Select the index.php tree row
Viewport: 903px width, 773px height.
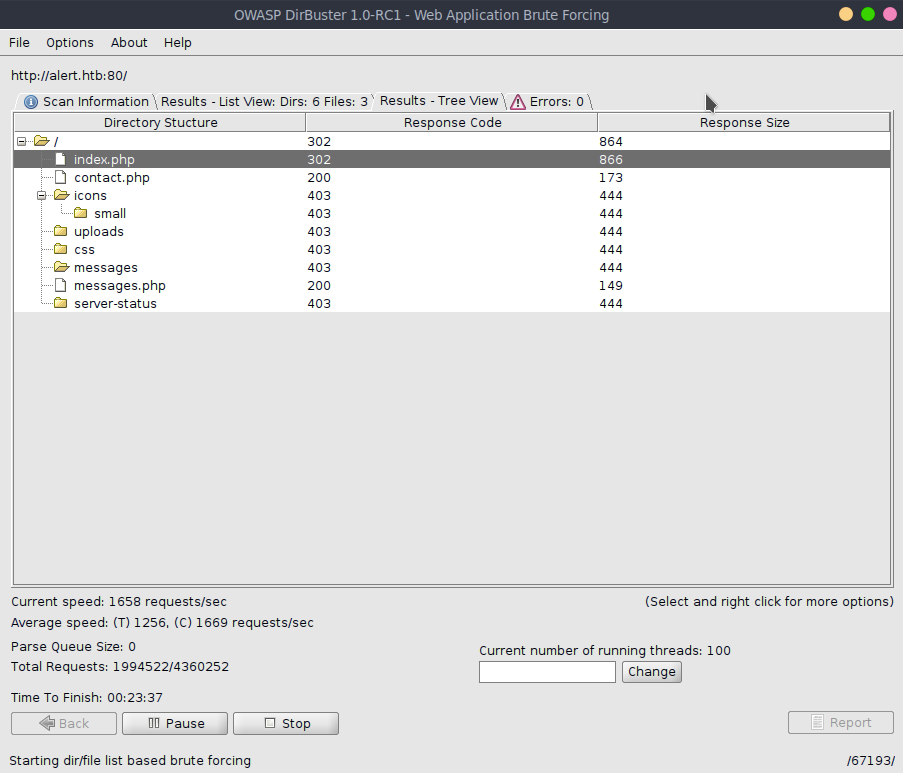tap(452, 159)
